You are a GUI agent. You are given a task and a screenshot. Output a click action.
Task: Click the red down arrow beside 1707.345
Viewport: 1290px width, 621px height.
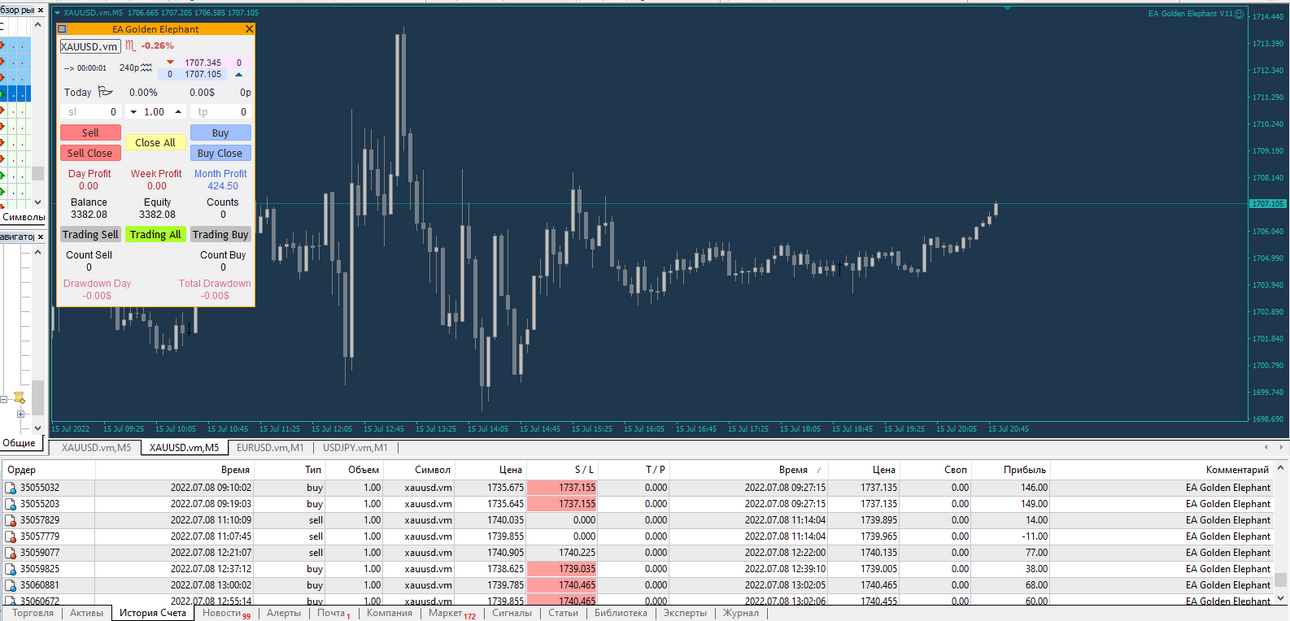170,63
